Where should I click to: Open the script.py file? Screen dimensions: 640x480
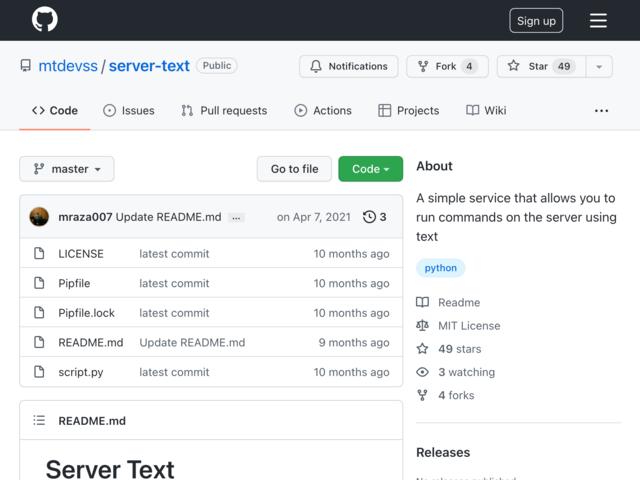coord(81,372)
